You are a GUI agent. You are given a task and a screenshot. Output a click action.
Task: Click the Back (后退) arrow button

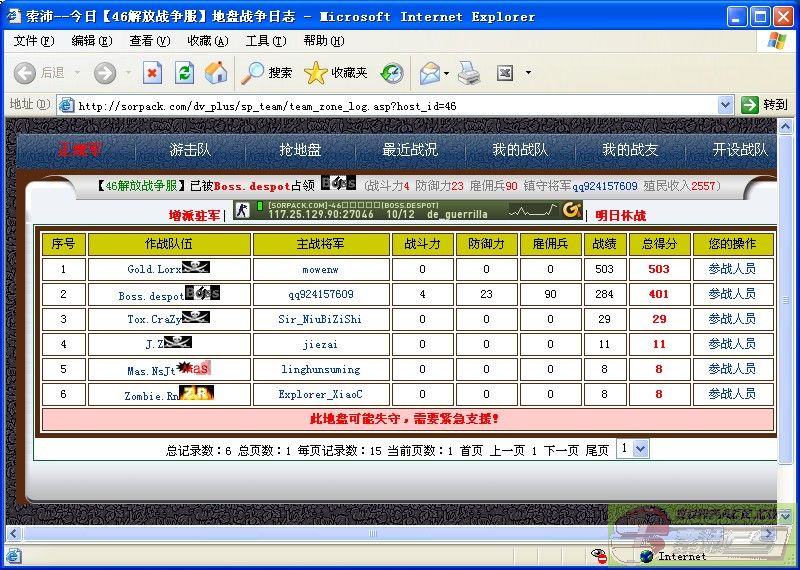click(39, 73)
